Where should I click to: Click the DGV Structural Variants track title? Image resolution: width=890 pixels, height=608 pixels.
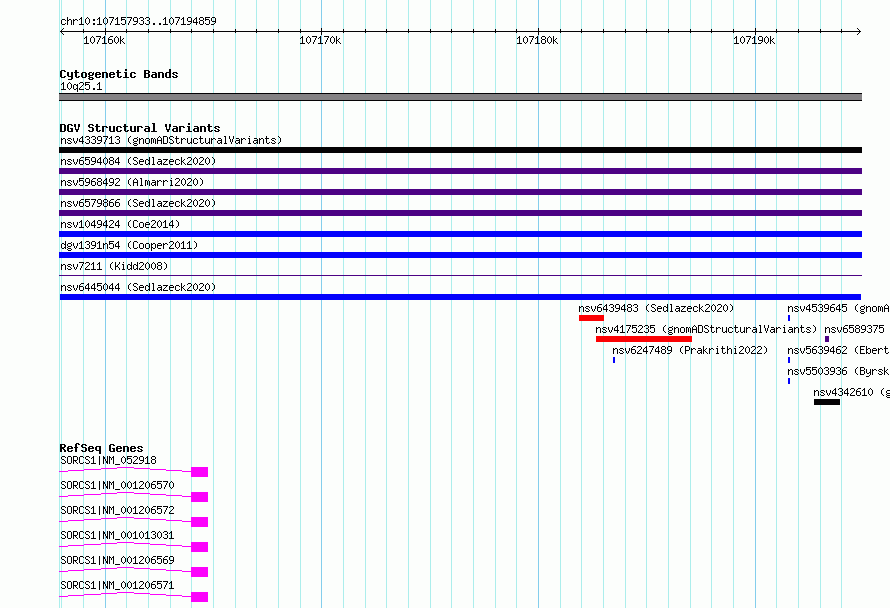[140, 128]
